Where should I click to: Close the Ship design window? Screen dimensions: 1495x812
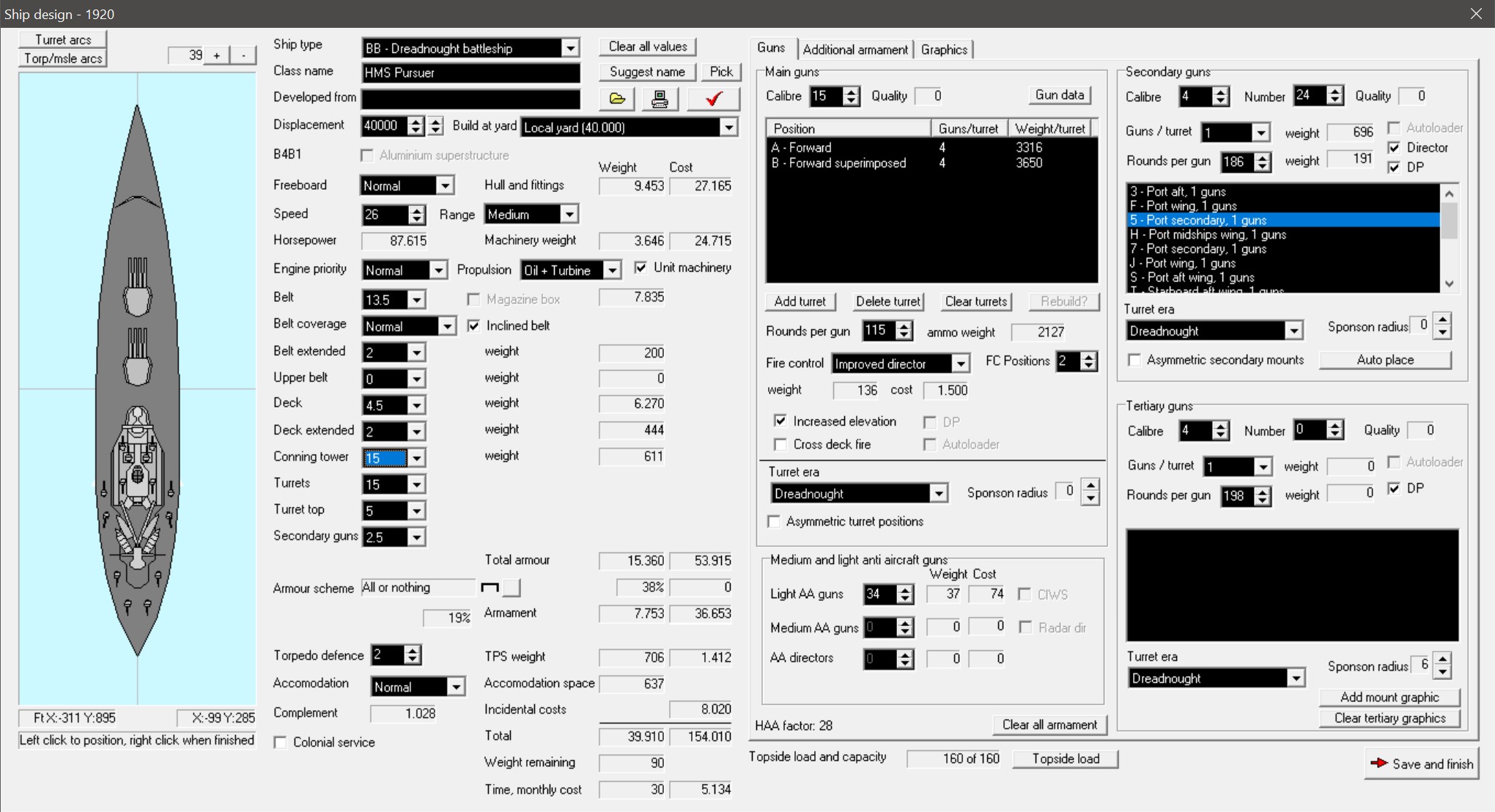[1476, 14]
